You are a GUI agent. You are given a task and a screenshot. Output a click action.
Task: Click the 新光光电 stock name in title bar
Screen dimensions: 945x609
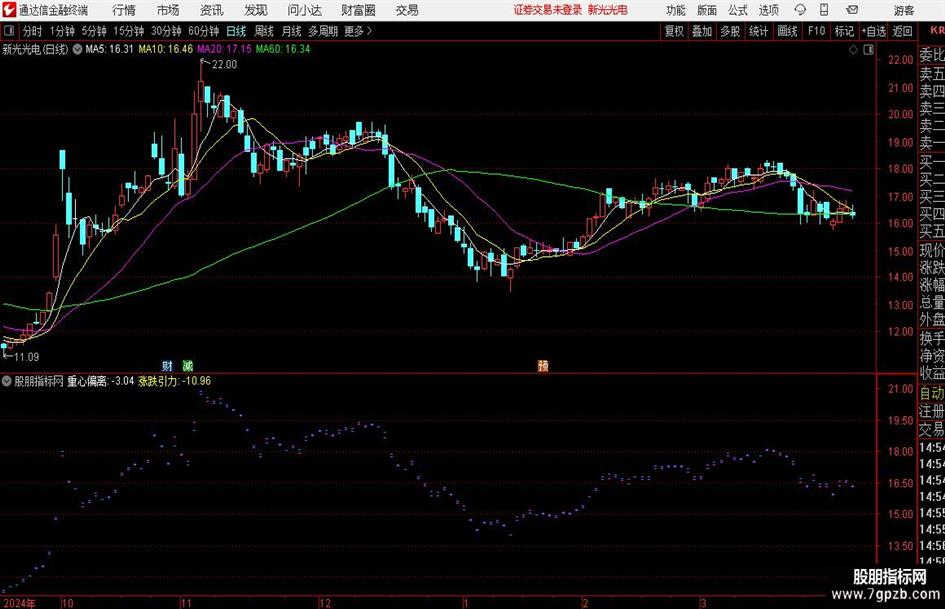pyautogui.click(x=608, y=10)
